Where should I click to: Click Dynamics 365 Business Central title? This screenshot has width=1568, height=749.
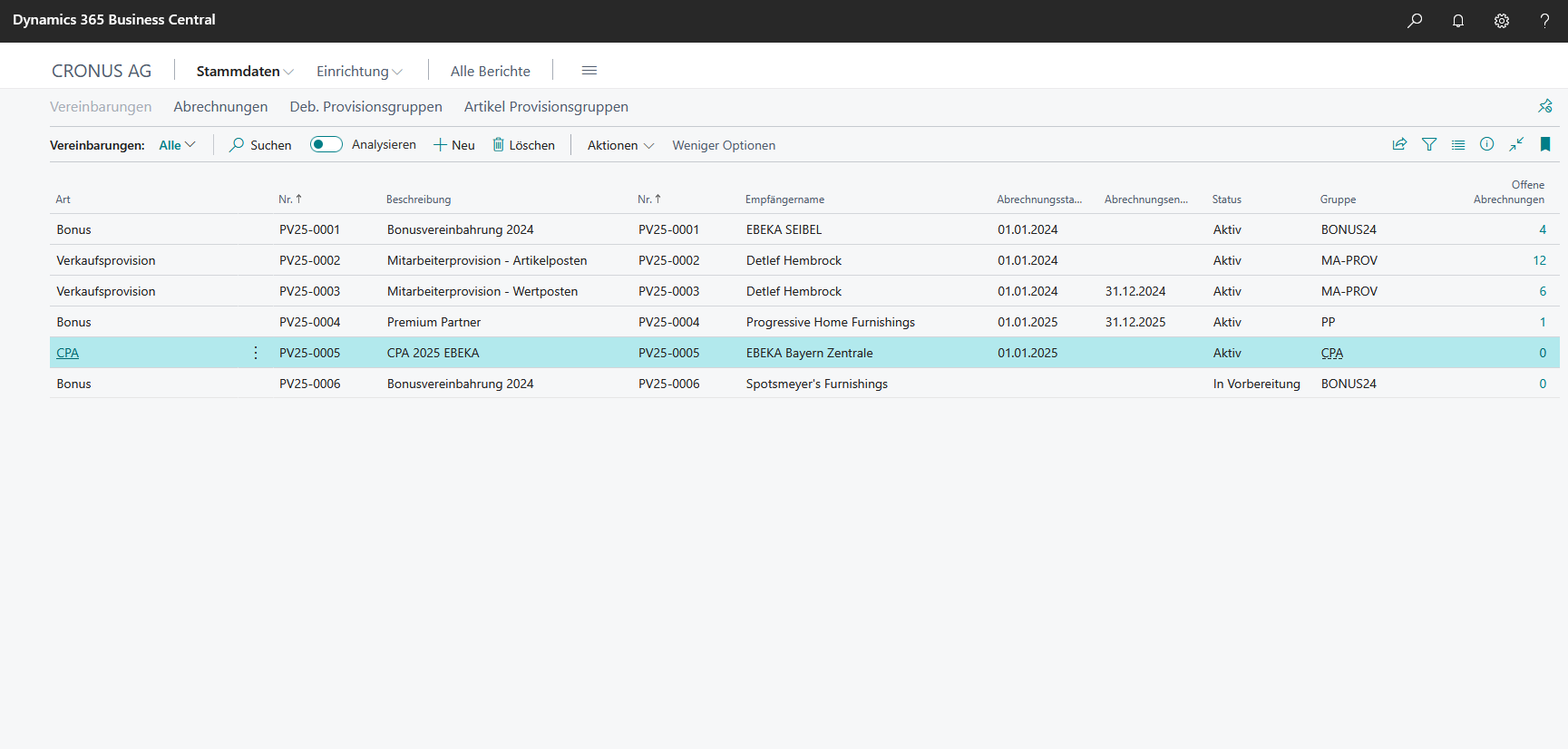coord(114,20)
